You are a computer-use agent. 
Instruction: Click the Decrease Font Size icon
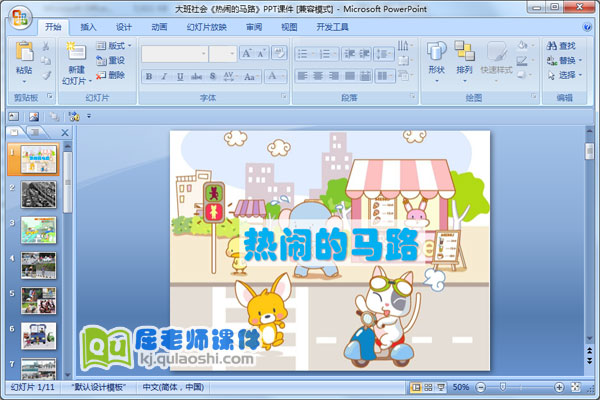[x=261, y=53]
